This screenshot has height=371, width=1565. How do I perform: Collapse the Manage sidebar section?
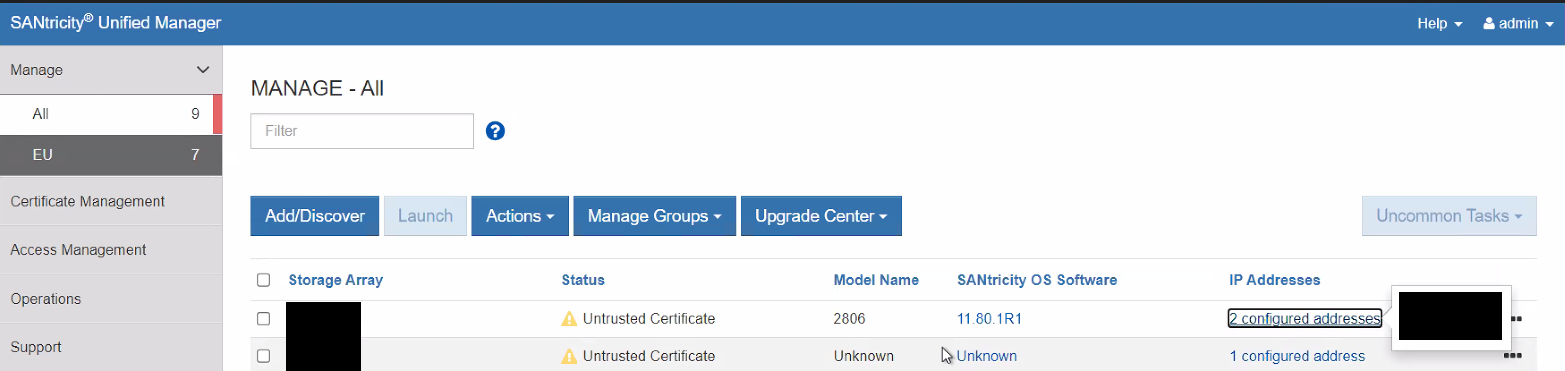click(111, 70)
